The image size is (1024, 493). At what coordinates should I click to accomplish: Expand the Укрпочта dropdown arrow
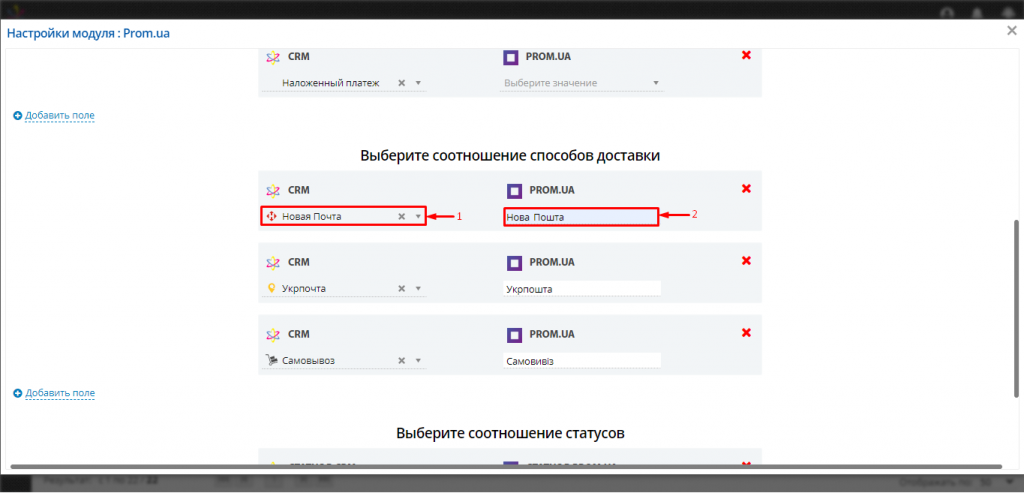[418, 288]
